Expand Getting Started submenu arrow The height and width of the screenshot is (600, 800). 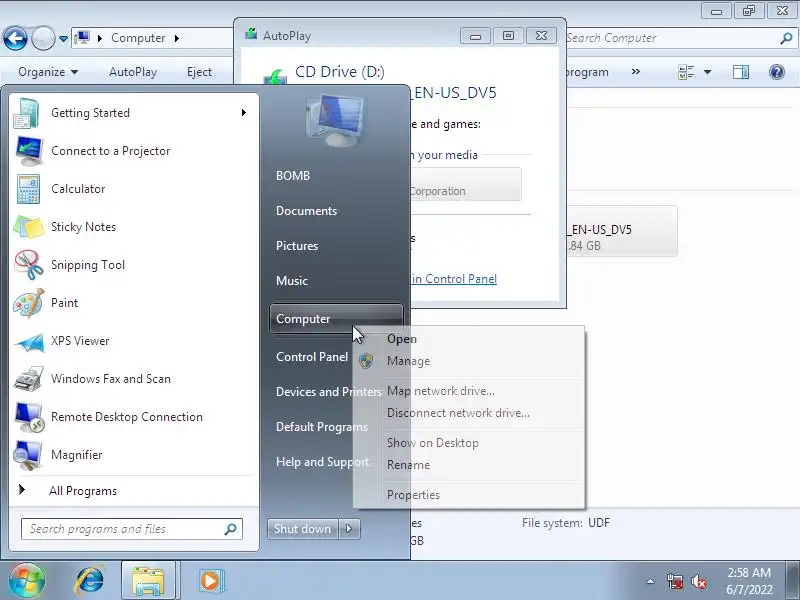coord(244,112)
